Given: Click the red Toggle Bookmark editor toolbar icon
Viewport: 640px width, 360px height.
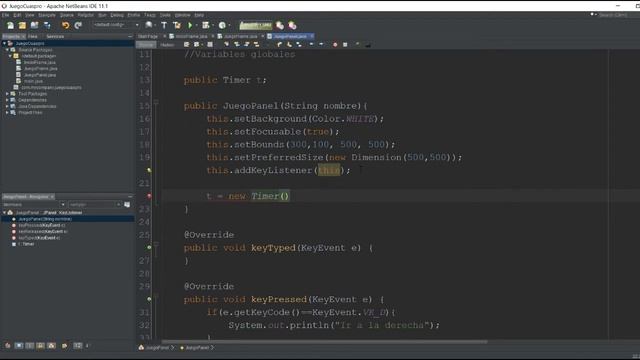Looking at the screenshot, I should tap(335, 44).
